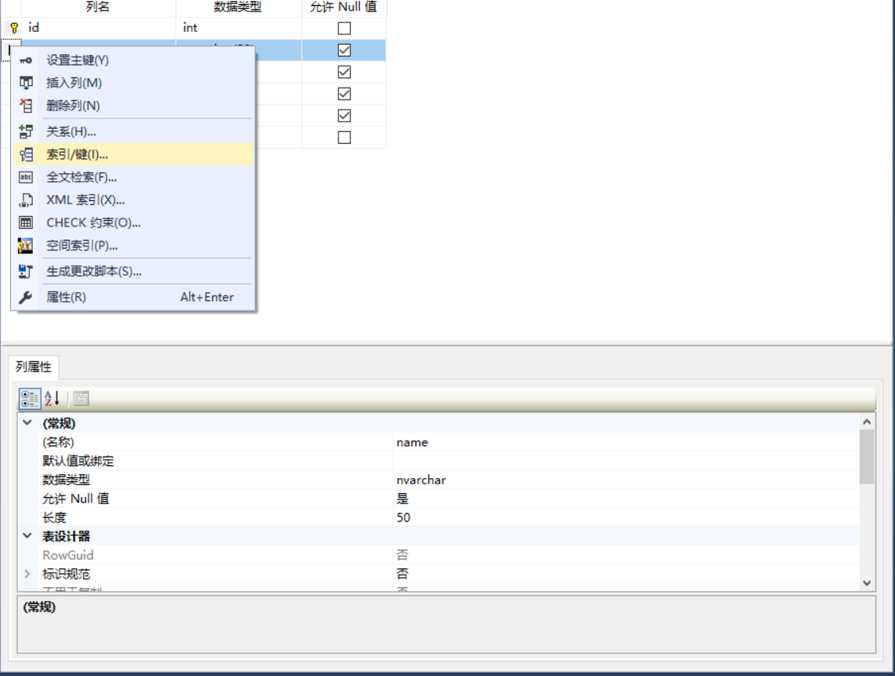Click scrollbar down arrow in properties
Viewport: 895px width, 676px height.
(x=866, y=582)
